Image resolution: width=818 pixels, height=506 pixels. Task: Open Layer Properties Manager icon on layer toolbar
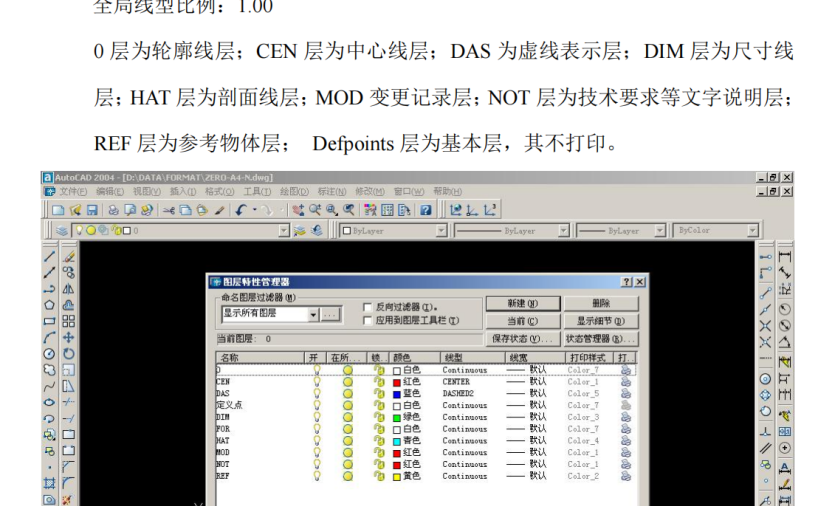tap(62, 230)
